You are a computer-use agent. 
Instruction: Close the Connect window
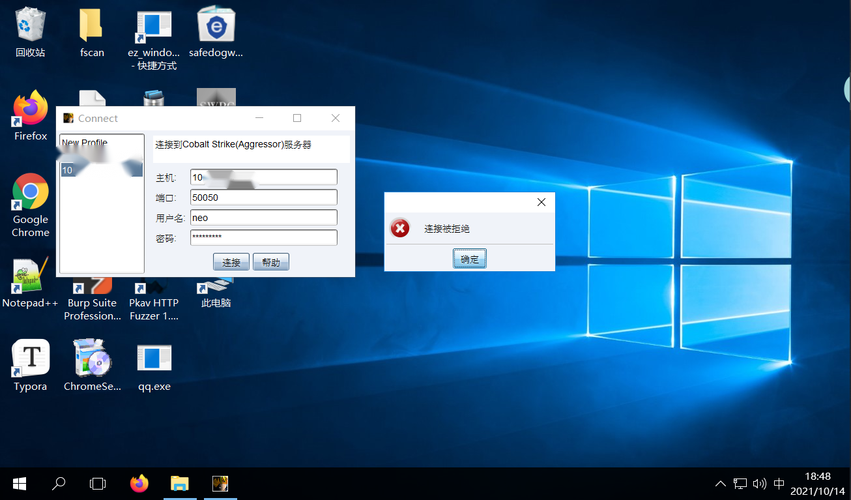point(335,118)
